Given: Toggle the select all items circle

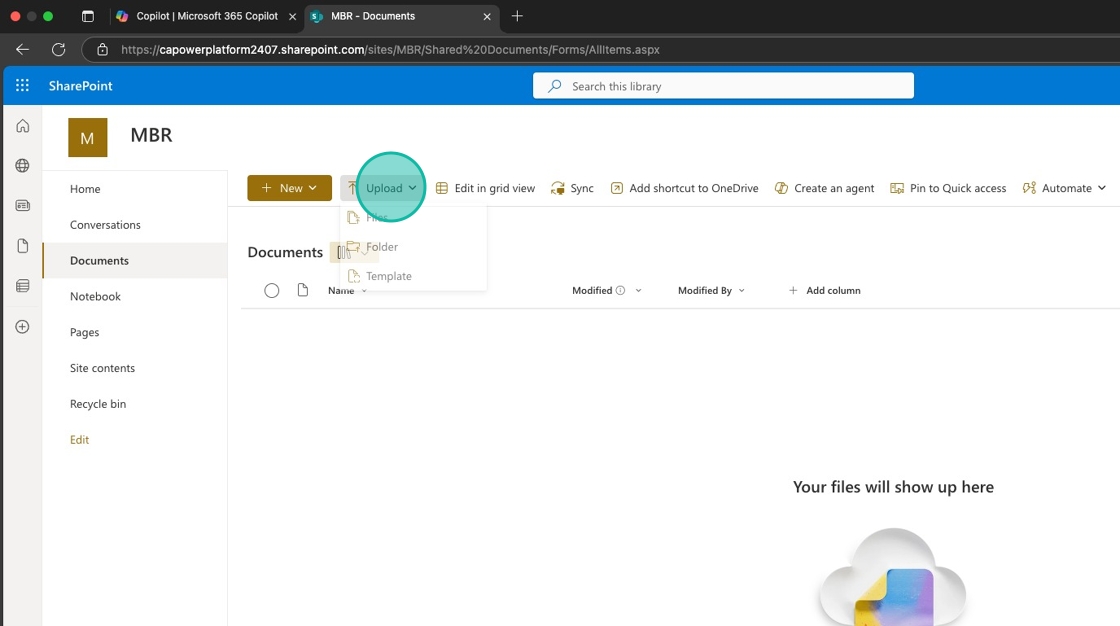Looking at the screenshot, I should tap(272, 291).
